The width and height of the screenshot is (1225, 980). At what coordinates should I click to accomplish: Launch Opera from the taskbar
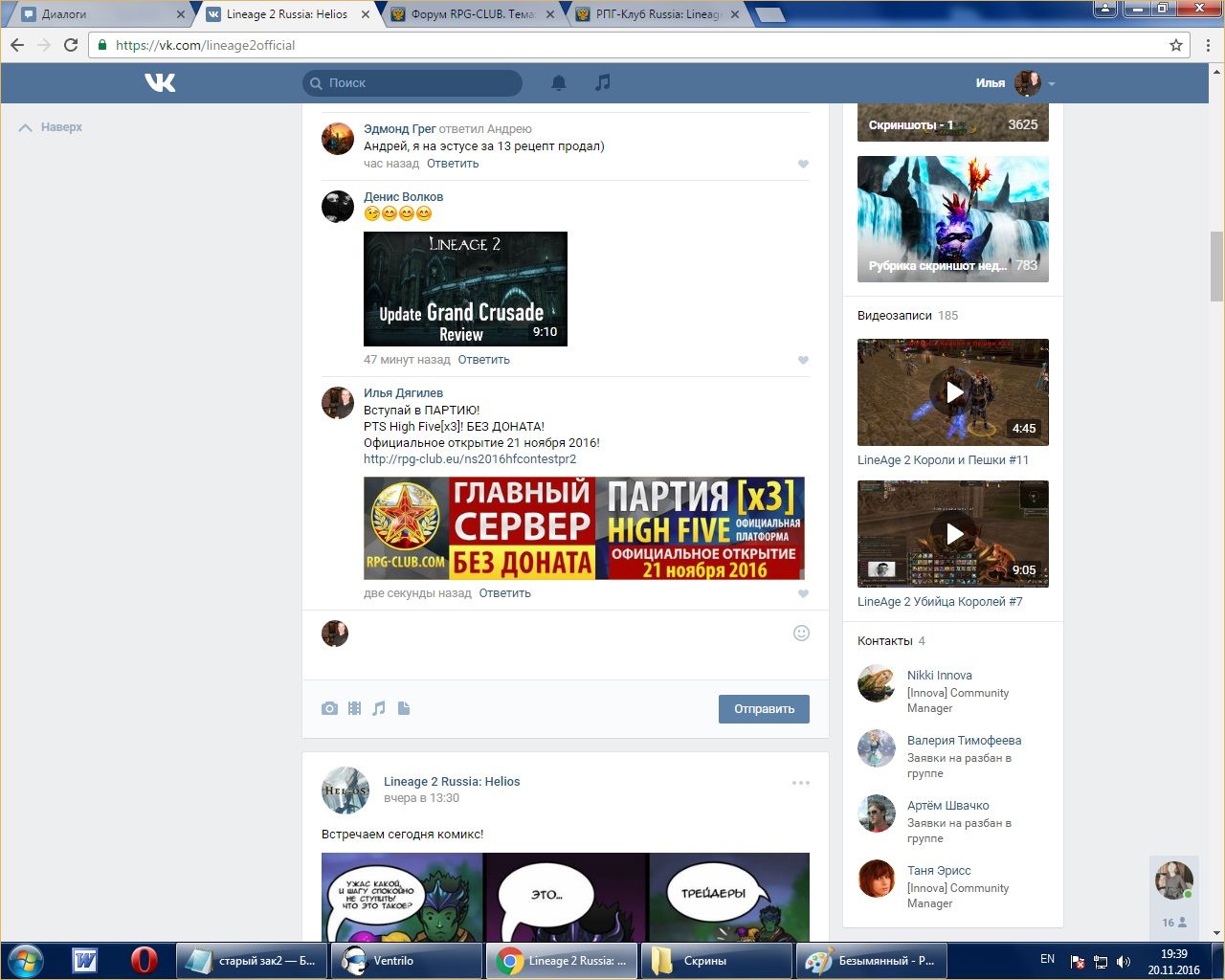pyautogui.click(x=144, y=960)
